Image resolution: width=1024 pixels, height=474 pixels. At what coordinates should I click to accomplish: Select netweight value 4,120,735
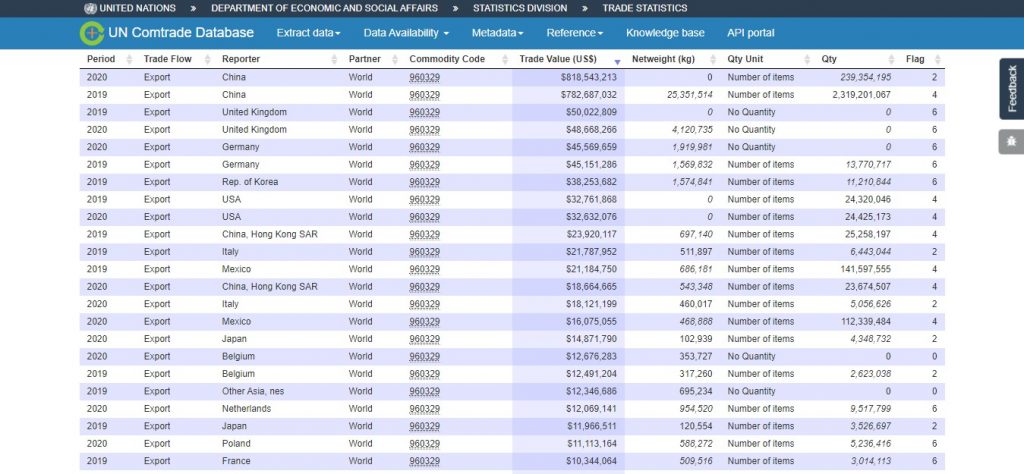click(692, 129)
